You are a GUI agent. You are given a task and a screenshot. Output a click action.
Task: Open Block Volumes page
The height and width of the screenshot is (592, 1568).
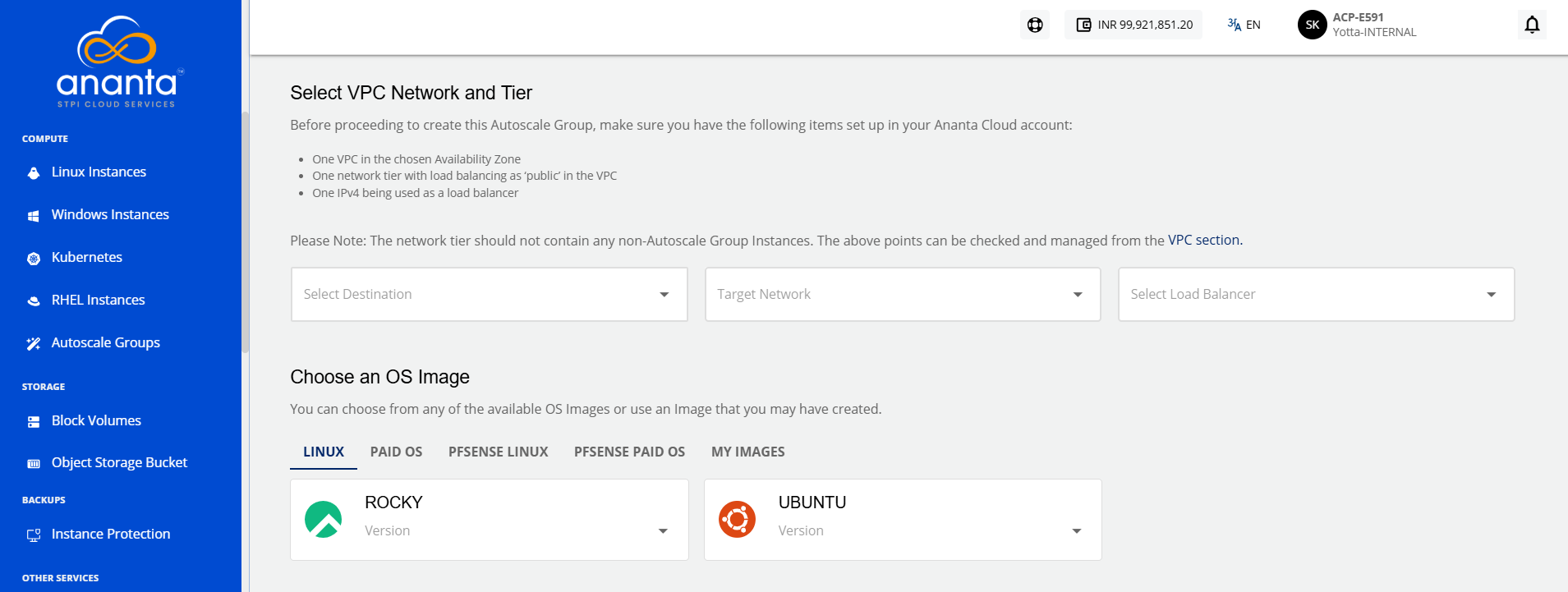[96, 420]
